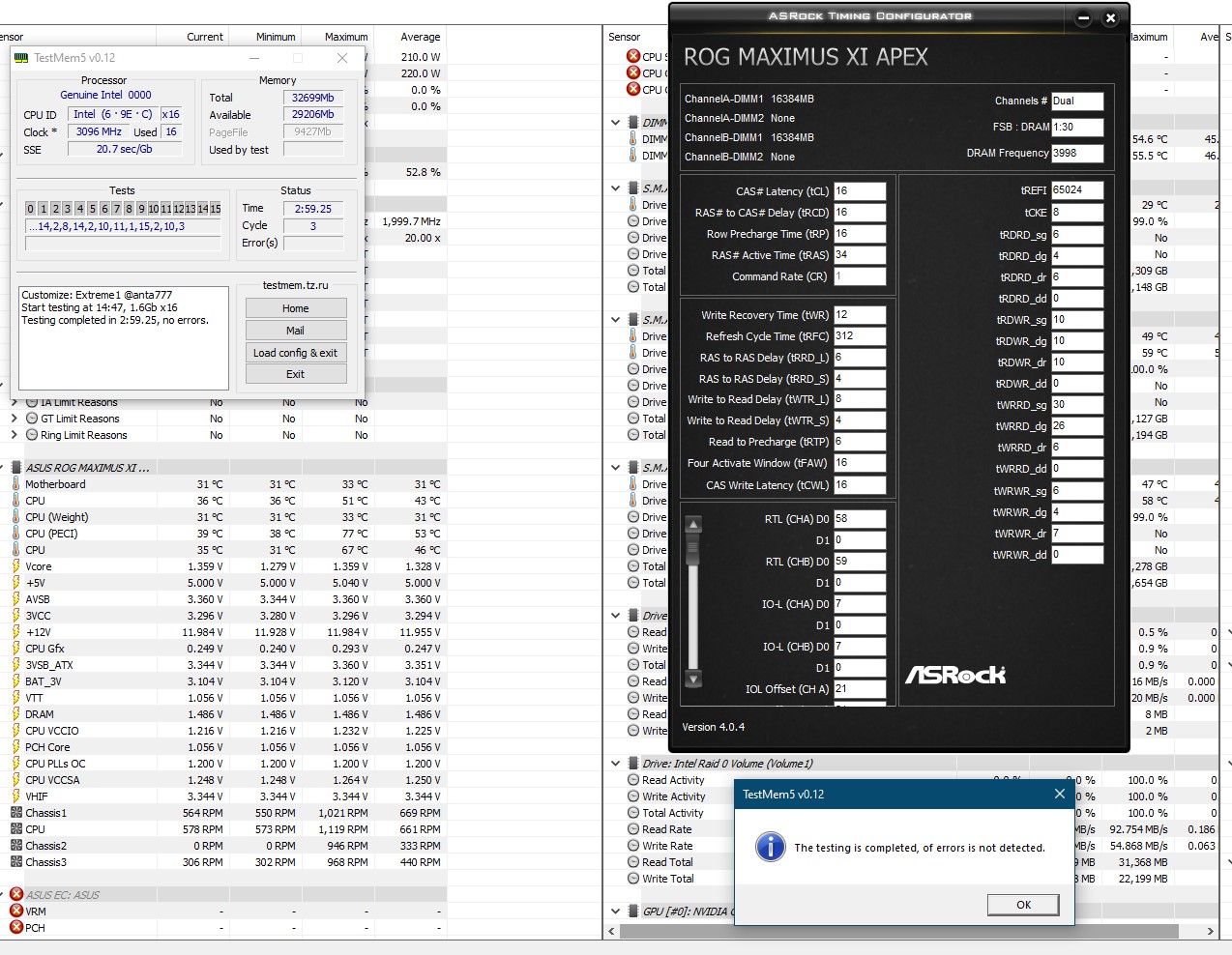
Task: Click the CPU VCCIO voltage icon
Action: (16, 731)
